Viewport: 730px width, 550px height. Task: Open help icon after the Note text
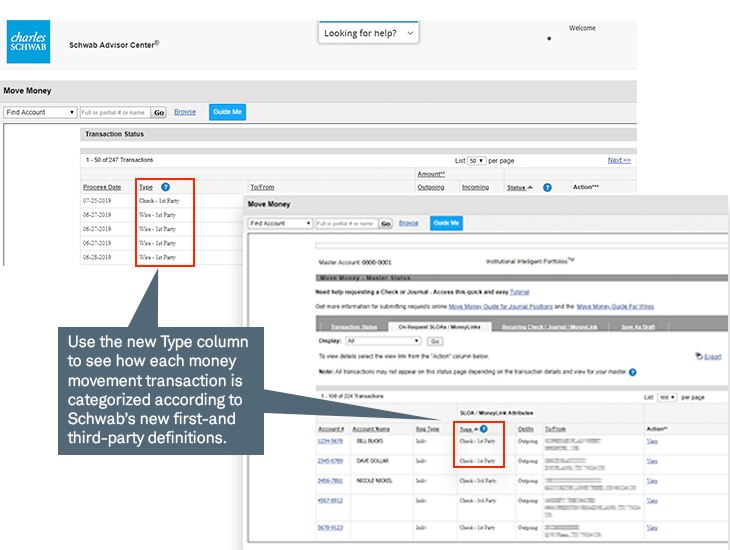click(x=632, y=372)
